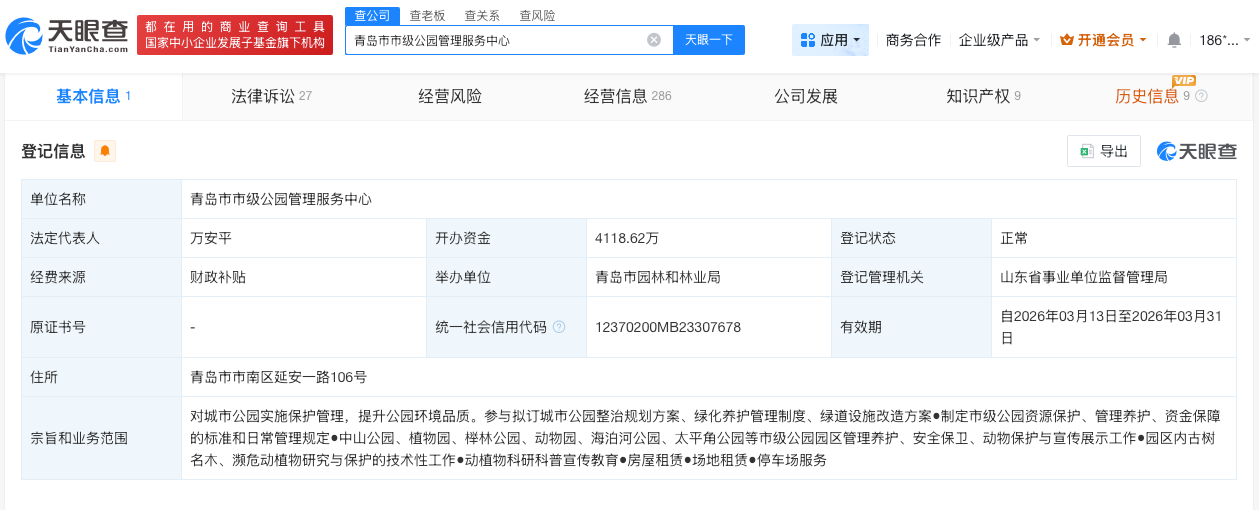Click the 举办单位 label cell
1259x510 pixels.
(505, 277)
